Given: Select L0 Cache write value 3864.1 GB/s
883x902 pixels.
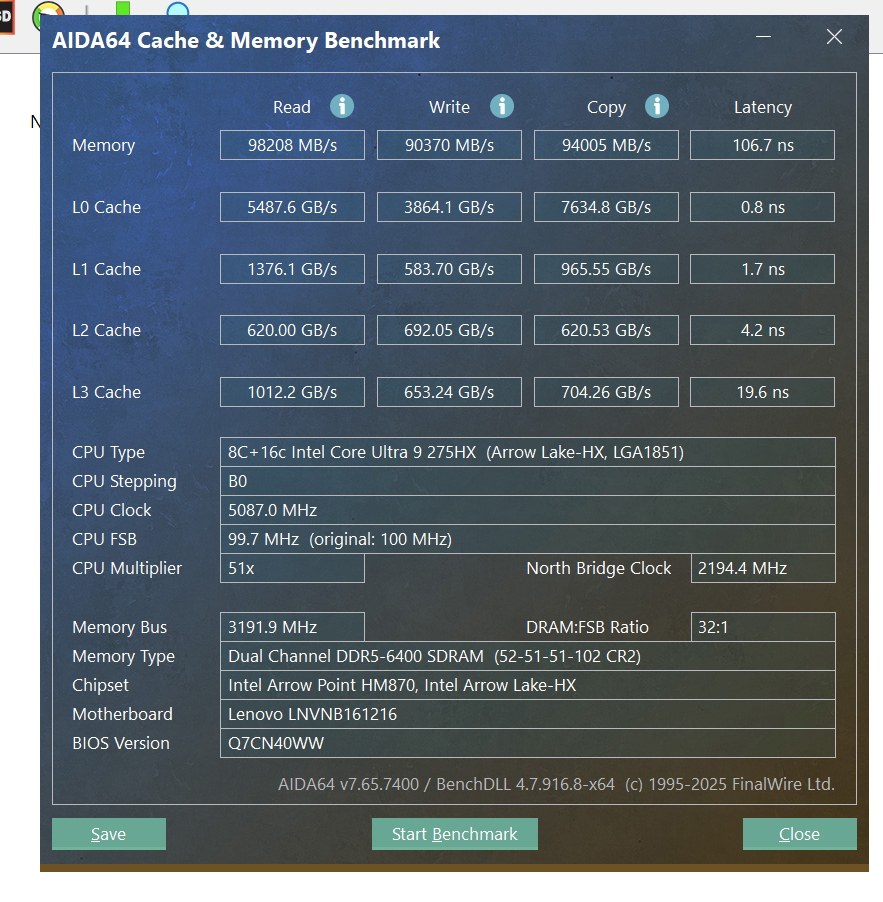Looking at the screenshot, I should click(449, 207).
